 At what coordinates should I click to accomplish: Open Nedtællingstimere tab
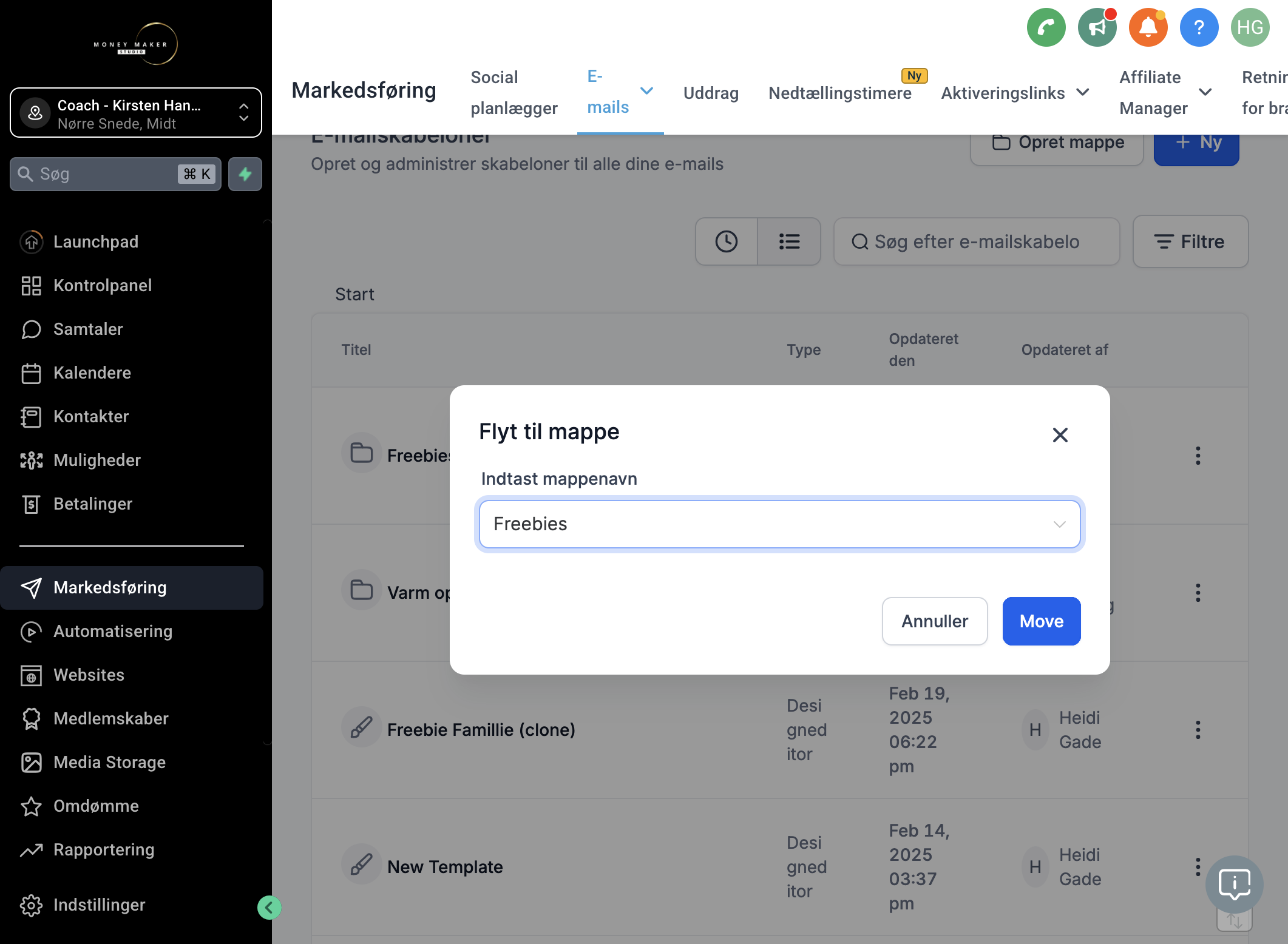[x=839, y=93]
